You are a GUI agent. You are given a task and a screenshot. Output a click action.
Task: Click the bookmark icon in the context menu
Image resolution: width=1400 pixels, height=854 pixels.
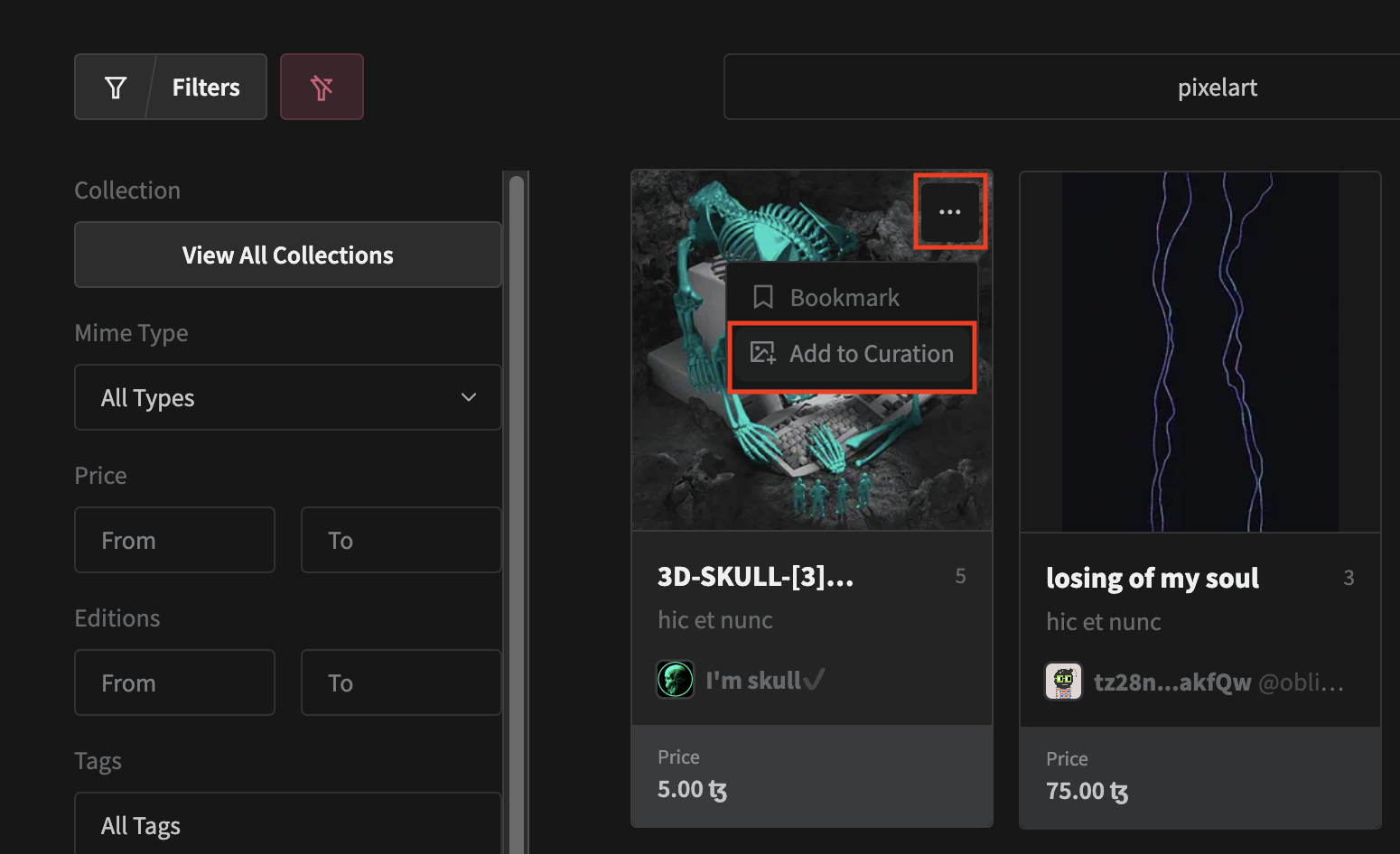point(763,296)
